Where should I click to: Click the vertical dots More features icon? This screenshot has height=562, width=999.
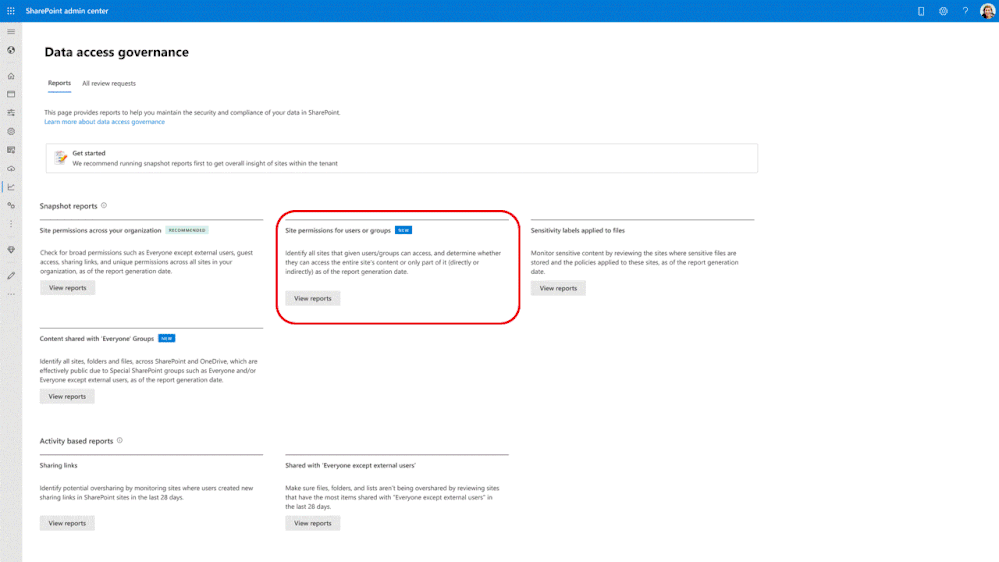pos(11,224)
